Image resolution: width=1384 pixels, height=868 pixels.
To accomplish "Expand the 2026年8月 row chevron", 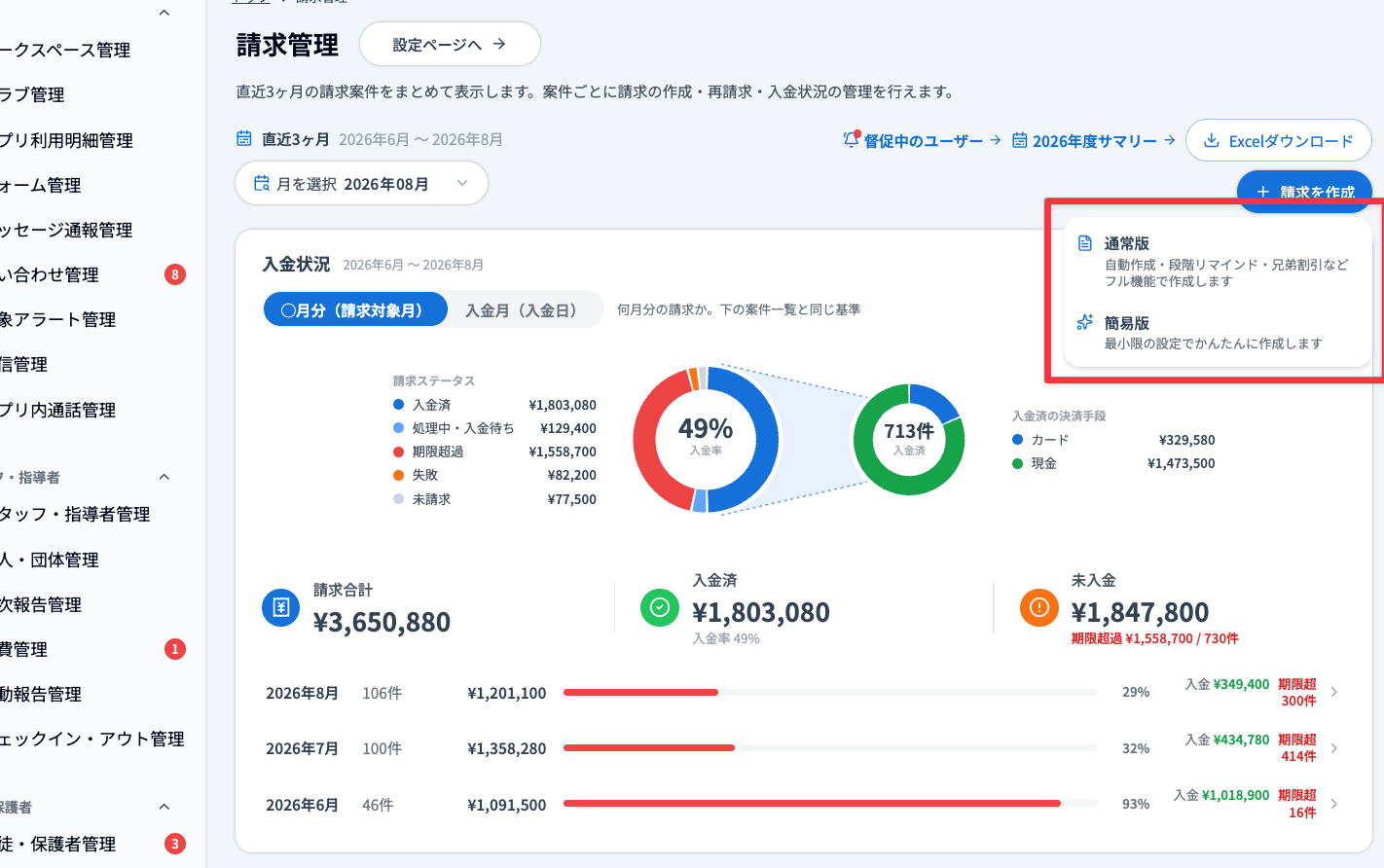I will coord(1334,692).
